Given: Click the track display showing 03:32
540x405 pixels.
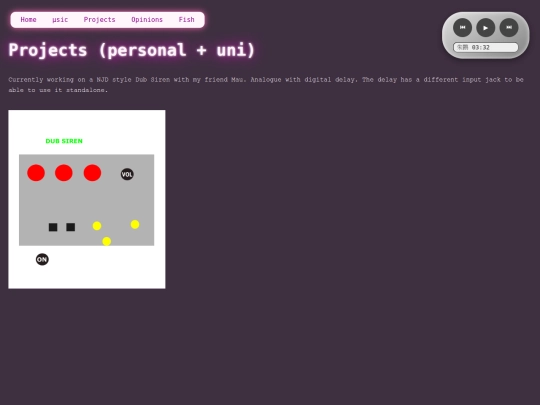Looking at the screenshot, I should click(x=486, y=48).
